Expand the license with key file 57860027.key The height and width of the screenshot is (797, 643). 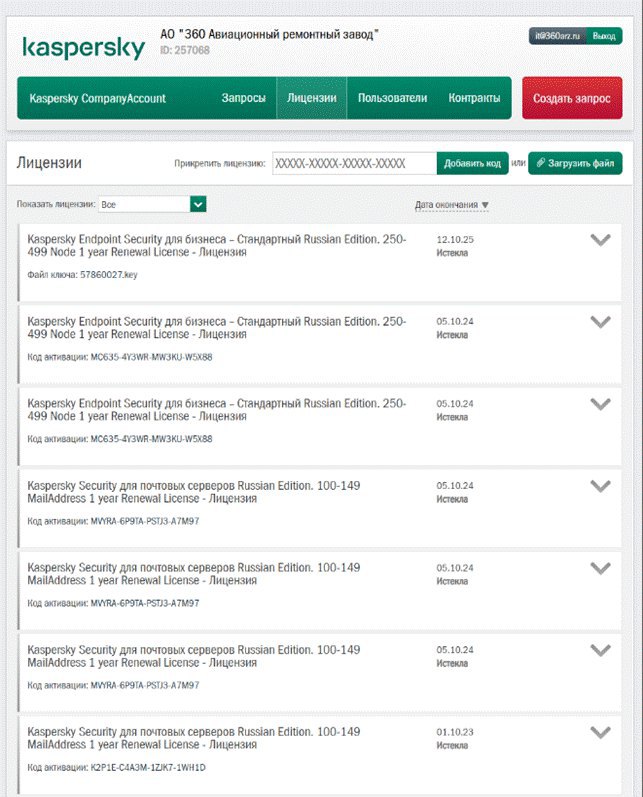(x=600, y=240)
